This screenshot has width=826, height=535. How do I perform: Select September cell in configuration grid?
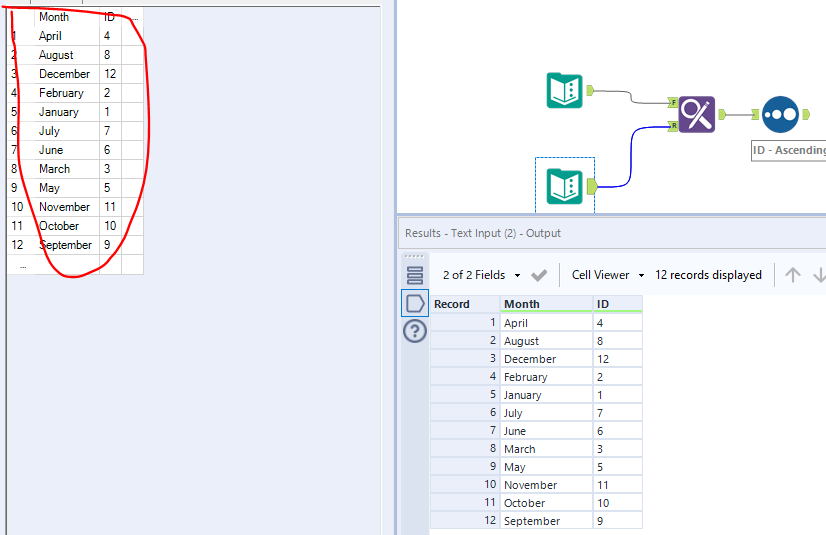pyautogui.click(x=67, y=244)
